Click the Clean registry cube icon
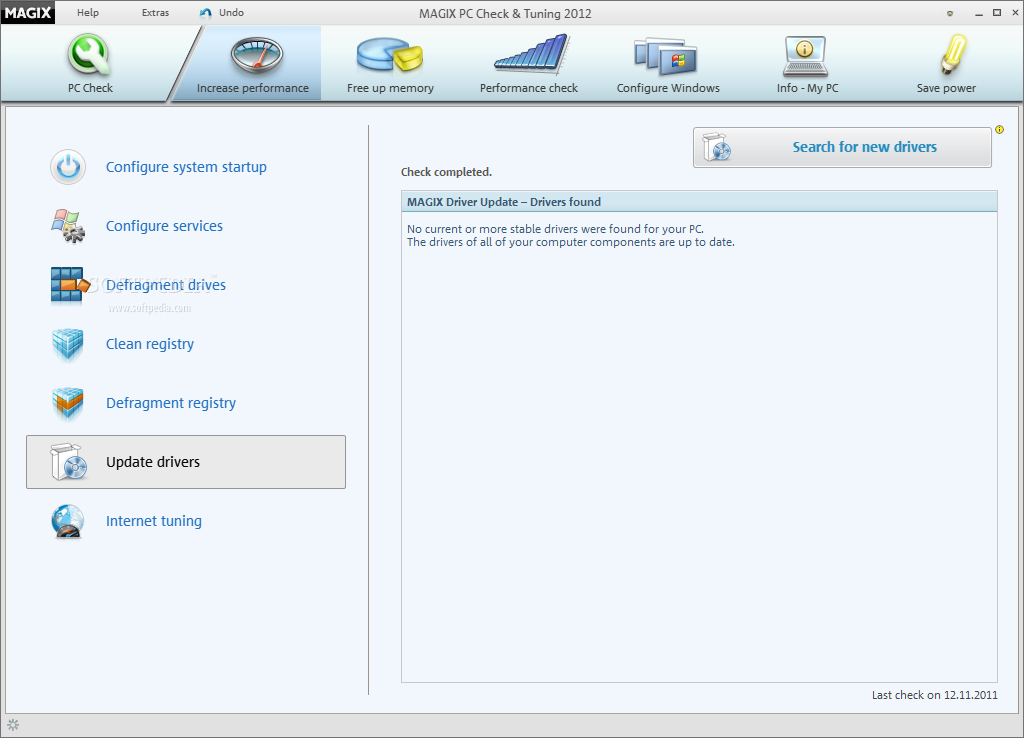1024x738 pixels. (x=68, y=344)
